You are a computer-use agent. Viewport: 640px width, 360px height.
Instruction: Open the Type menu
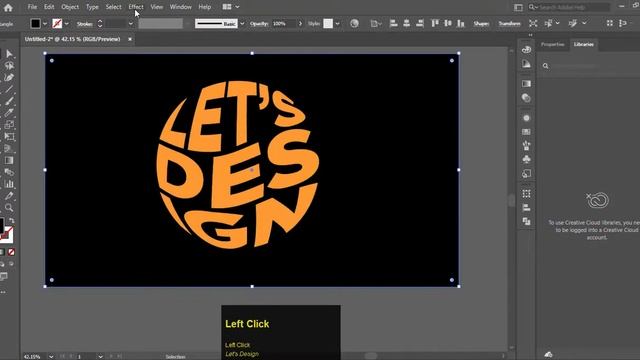[92, 7]
